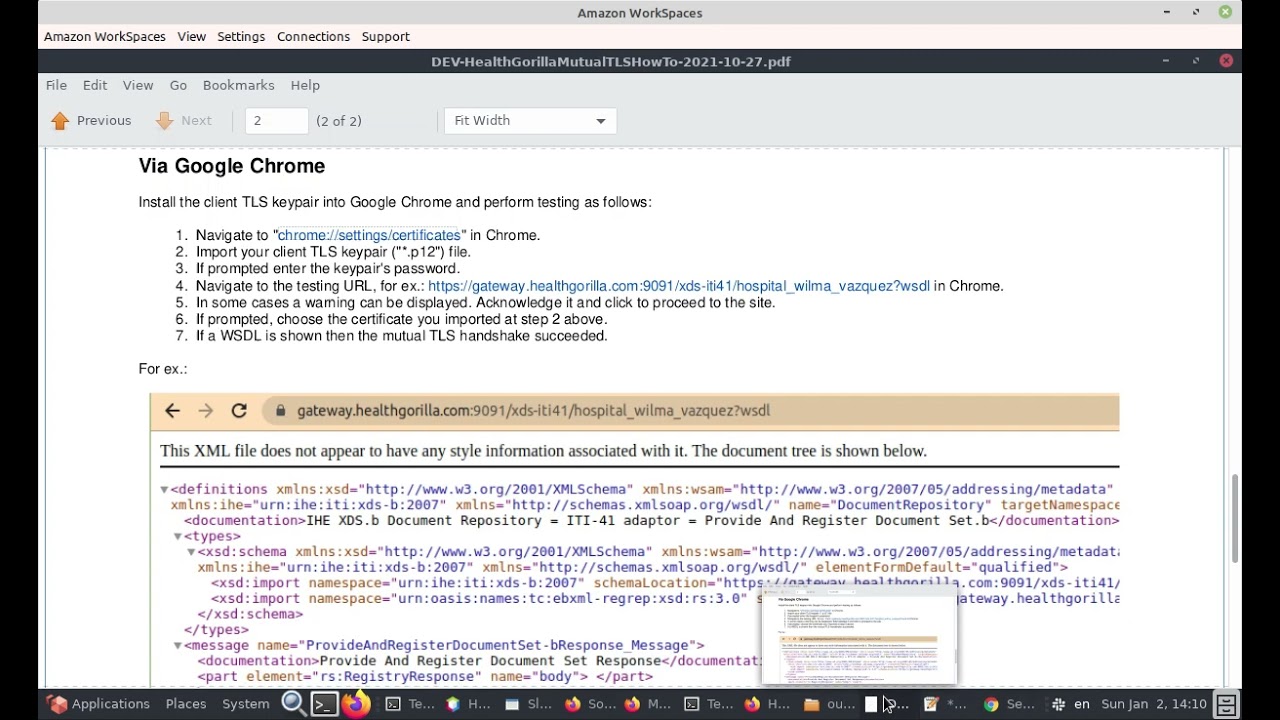
Task: Switch to the second 'H...' Firefox taskbar item
Action: [766, 704]
